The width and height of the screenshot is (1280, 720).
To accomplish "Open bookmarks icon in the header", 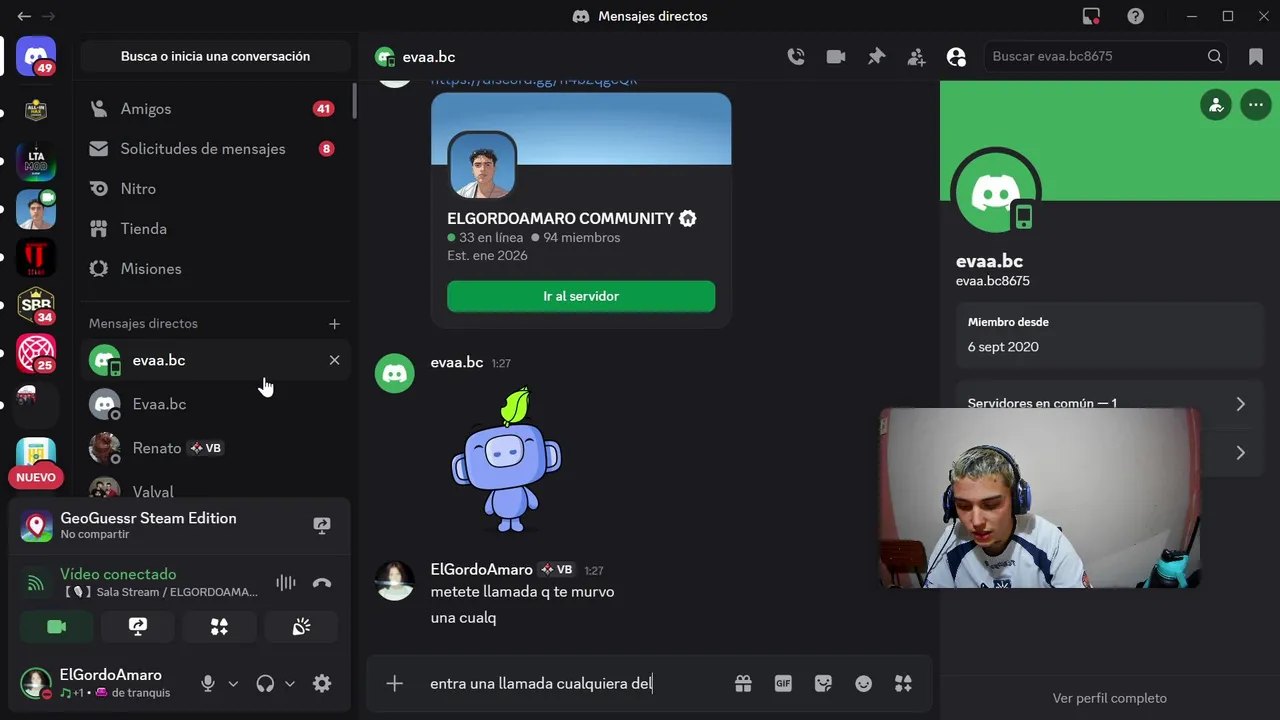I will tap(1256, 57).
